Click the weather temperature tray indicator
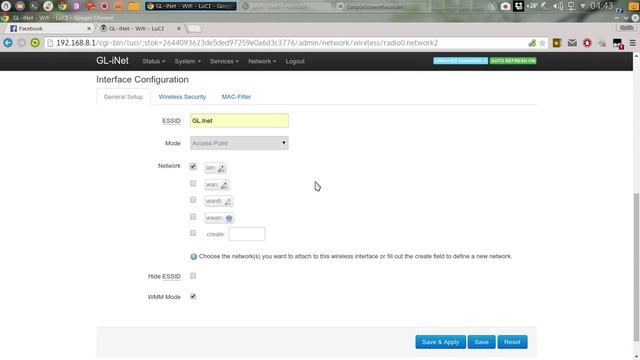The height and width of the screenshot is (360, 640). pos(532,6)
